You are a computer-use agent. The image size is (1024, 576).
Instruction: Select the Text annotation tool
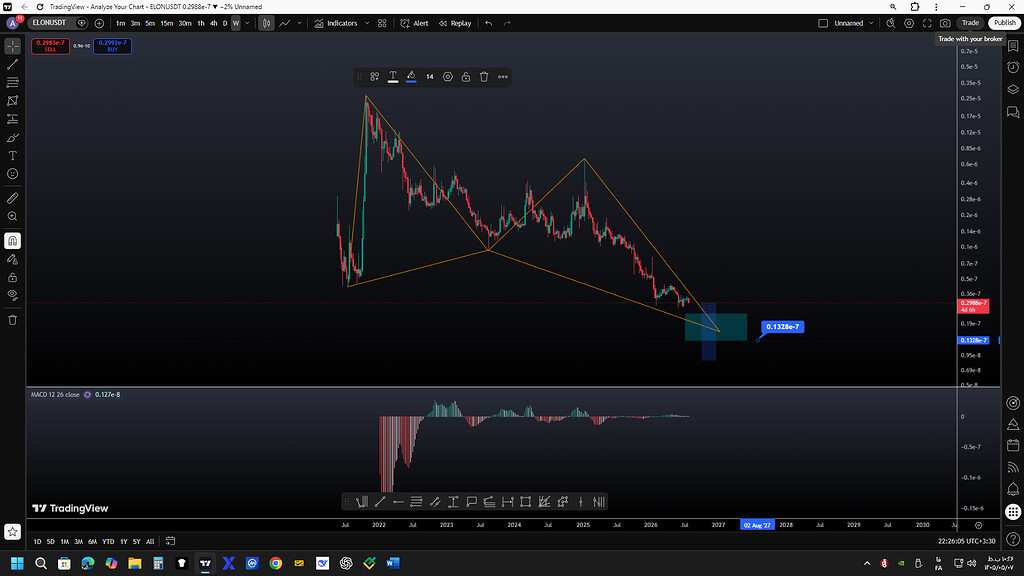[x=12, y=155]
